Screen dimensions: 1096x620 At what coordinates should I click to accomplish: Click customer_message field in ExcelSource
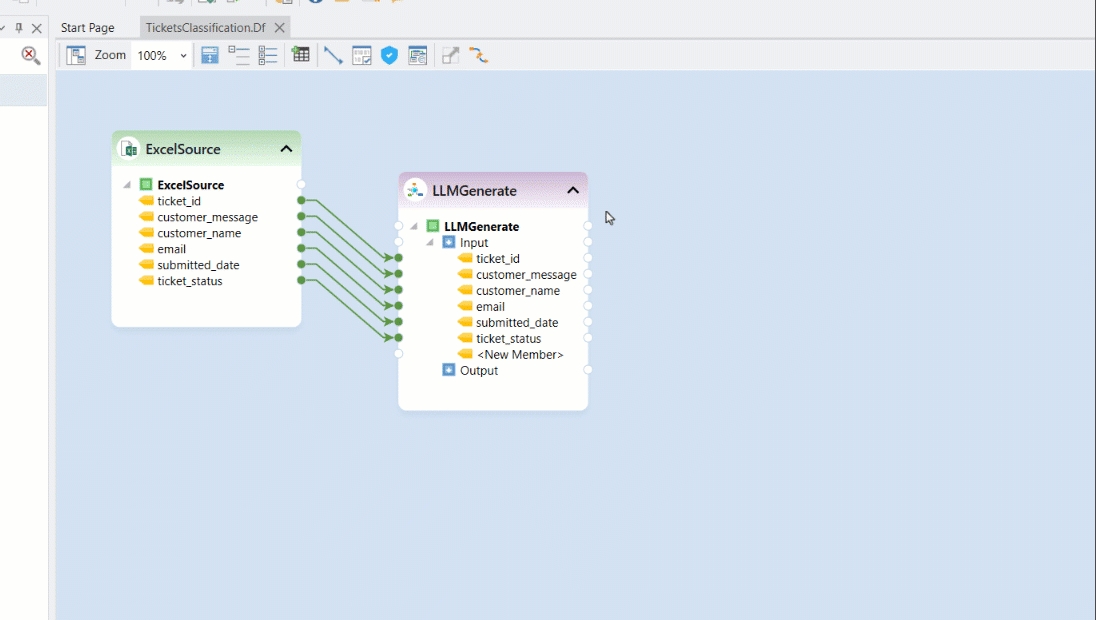207,217
